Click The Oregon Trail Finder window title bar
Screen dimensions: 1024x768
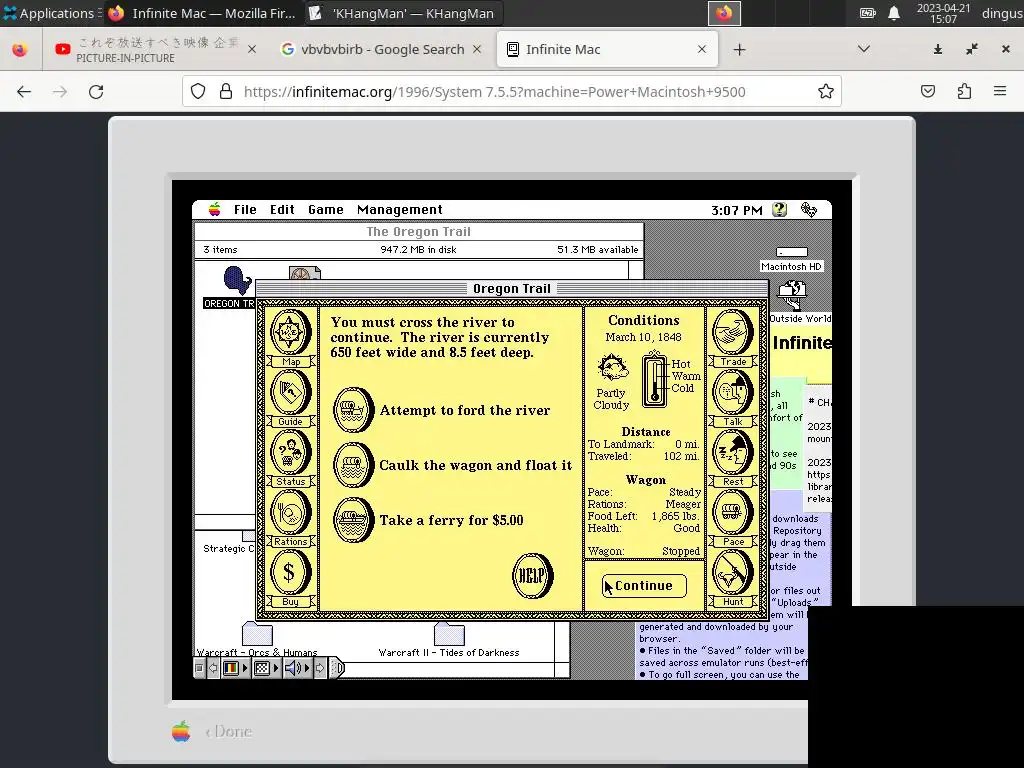(419, 231)
